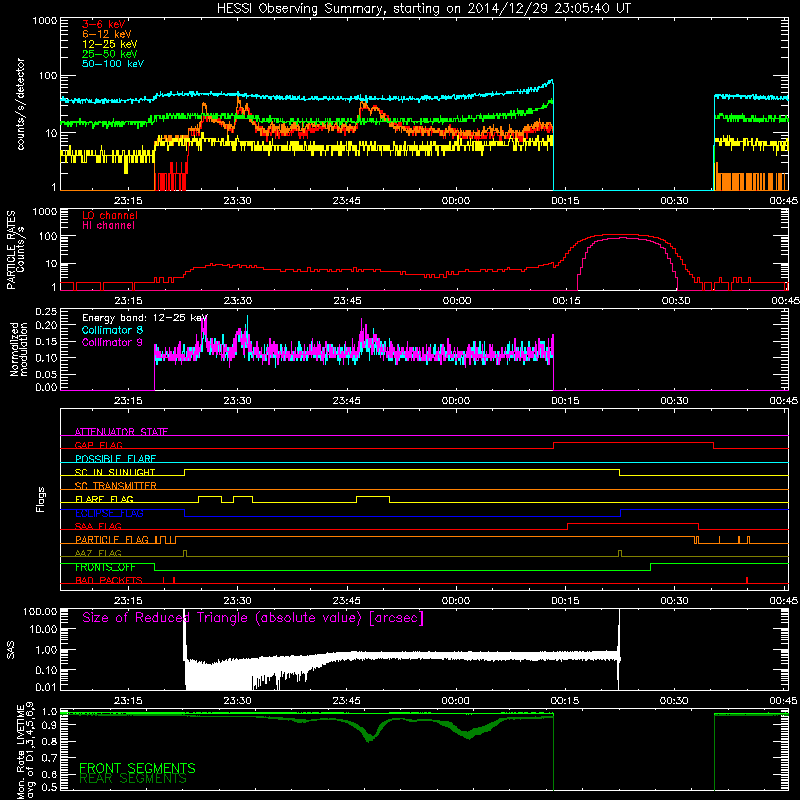Screen dimensions: 800x800
Task: Click the SC TRANSMITTER flag label
Action: (116, 486)
